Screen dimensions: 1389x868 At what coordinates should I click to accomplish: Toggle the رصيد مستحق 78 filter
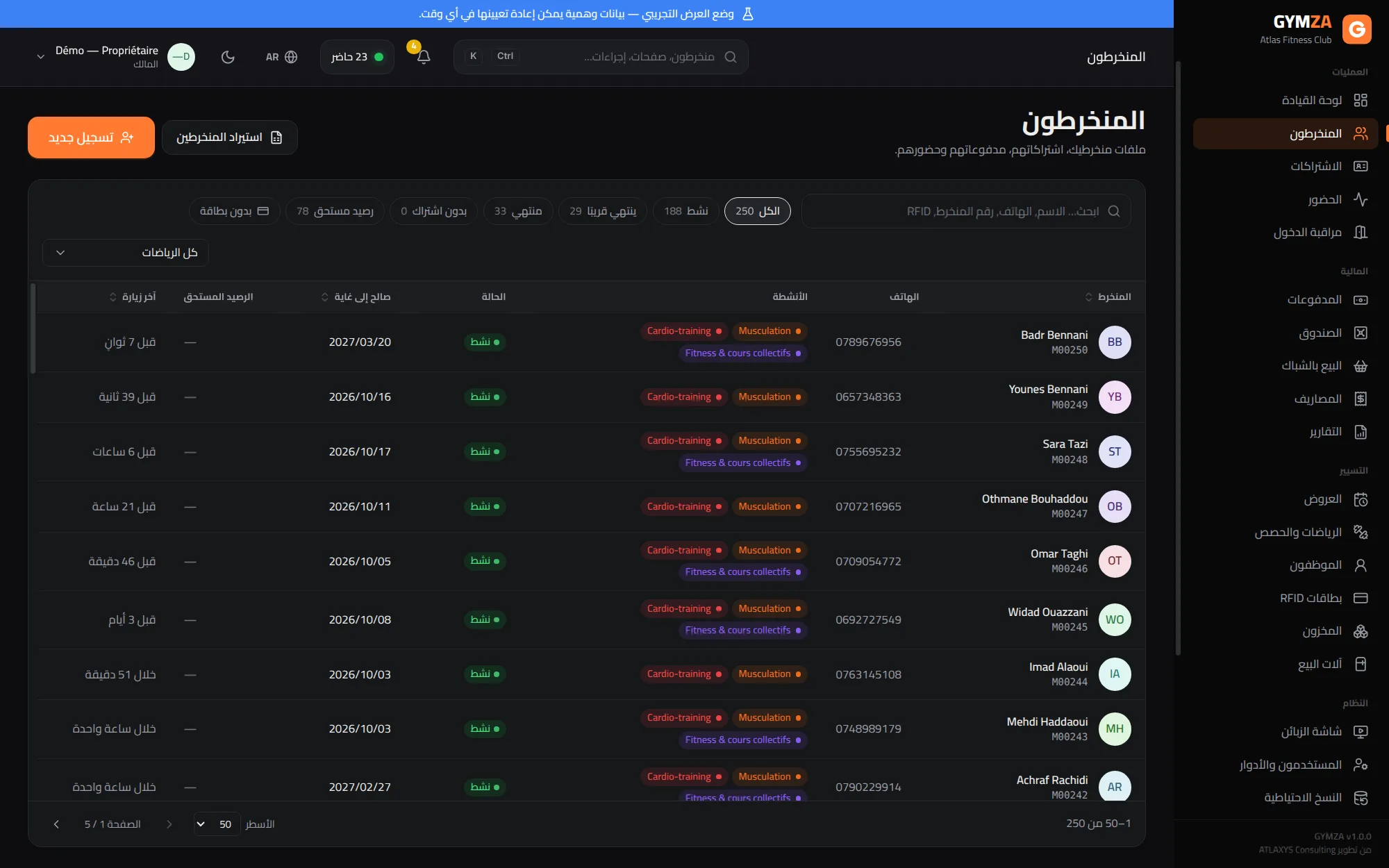pyautogui.click(x=335, y=211)
